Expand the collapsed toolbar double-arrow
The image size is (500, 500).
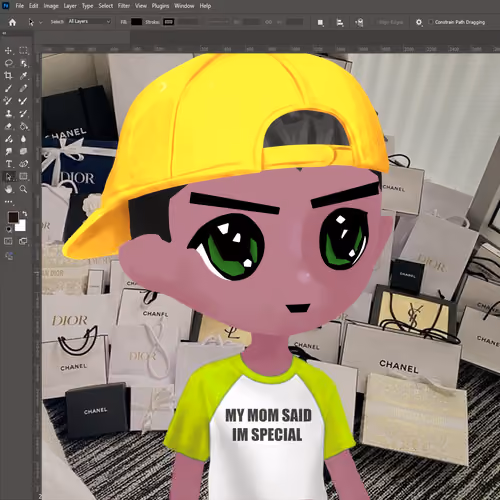4,33
